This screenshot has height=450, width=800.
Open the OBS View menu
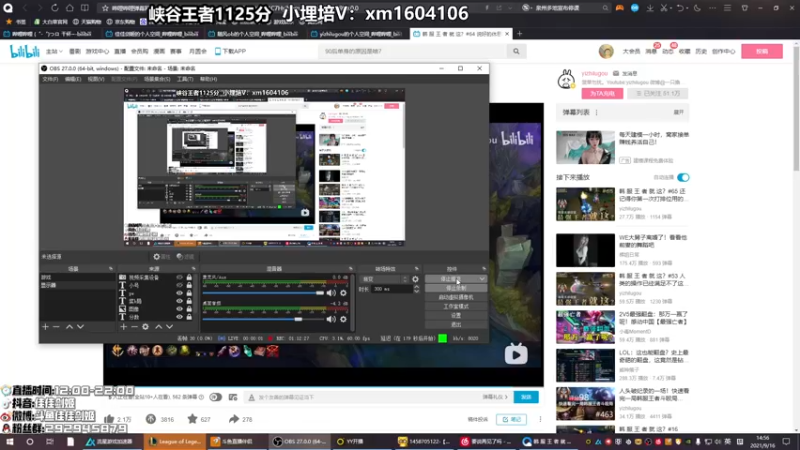96,79
